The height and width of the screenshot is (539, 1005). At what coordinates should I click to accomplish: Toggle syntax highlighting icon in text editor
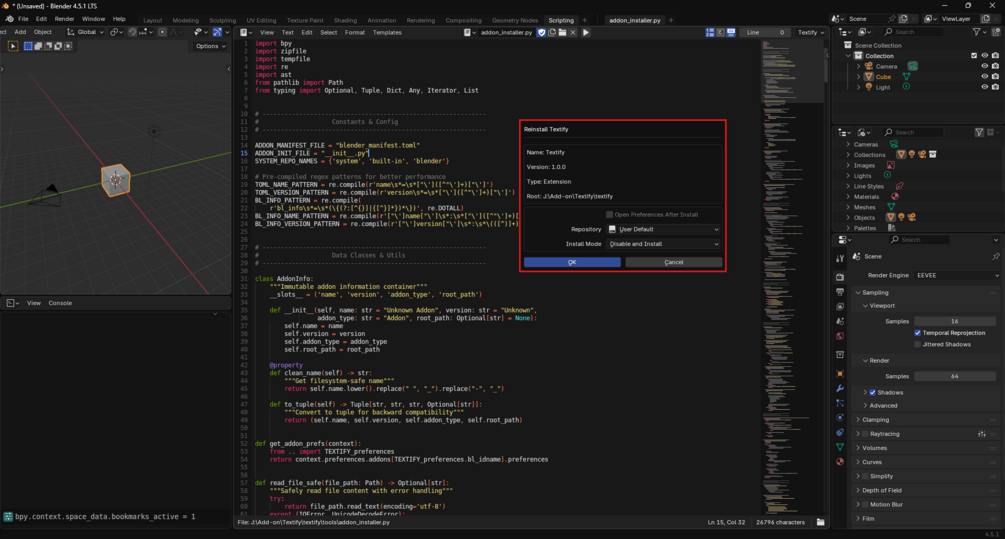(x=731, y=32)
